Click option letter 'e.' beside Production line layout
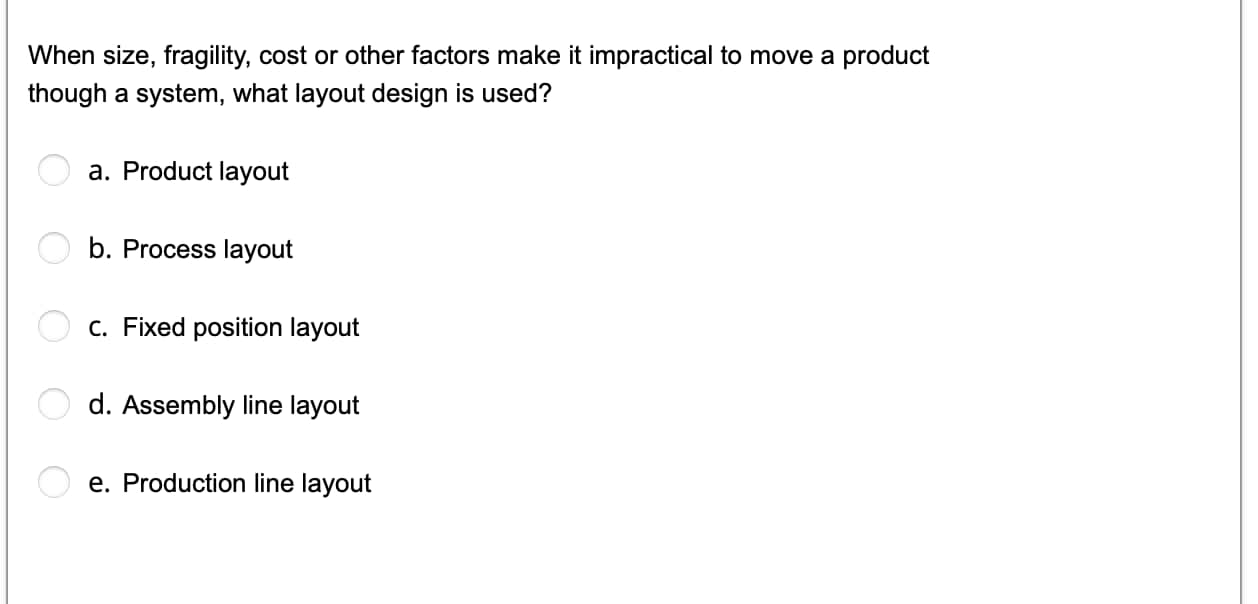The width and height of the screenshot is (1258, 604). (x=99, y=483)
